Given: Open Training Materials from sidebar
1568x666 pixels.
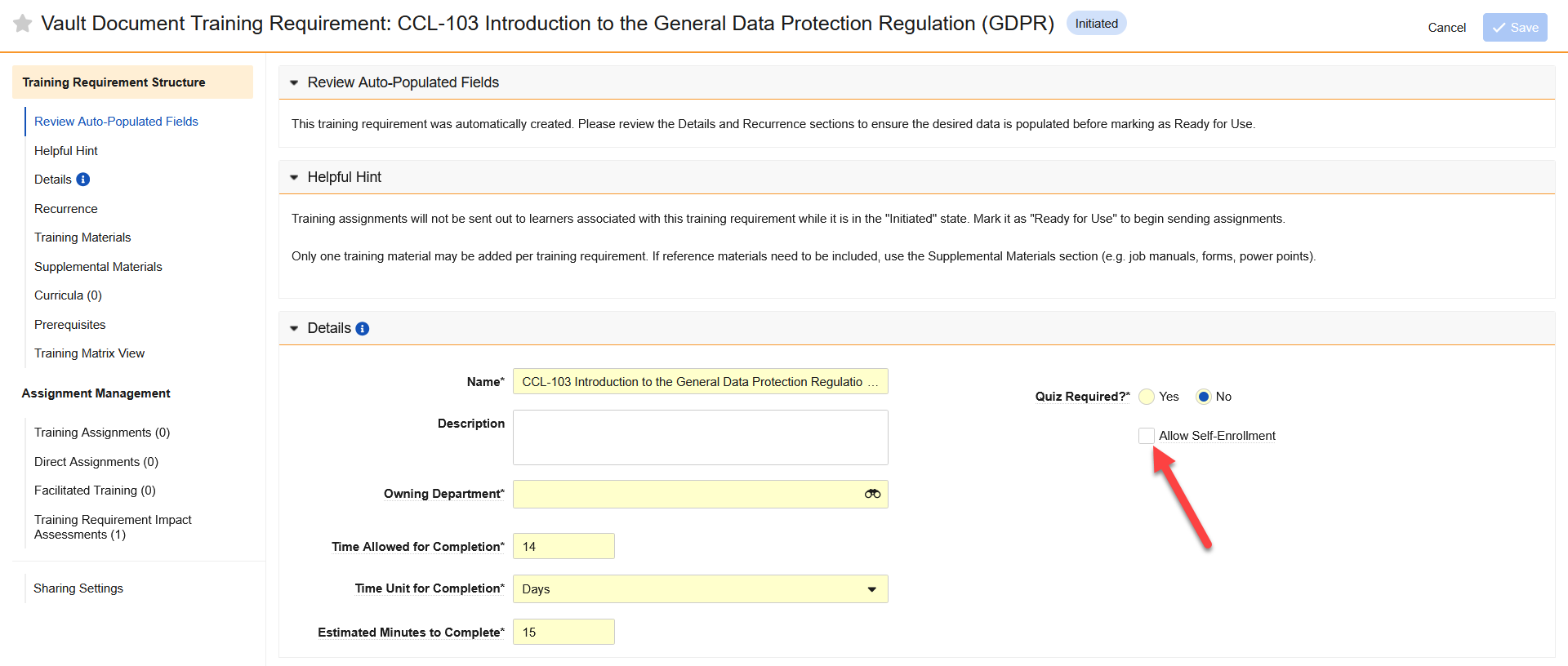Looking at the screenshot, I should (82, 238).
